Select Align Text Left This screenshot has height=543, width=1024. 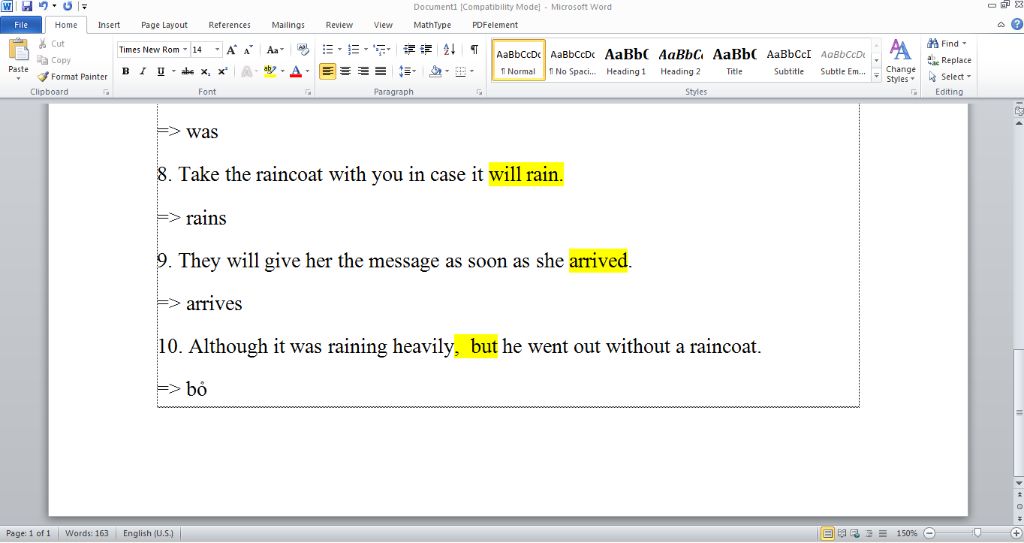click(327, 71)
